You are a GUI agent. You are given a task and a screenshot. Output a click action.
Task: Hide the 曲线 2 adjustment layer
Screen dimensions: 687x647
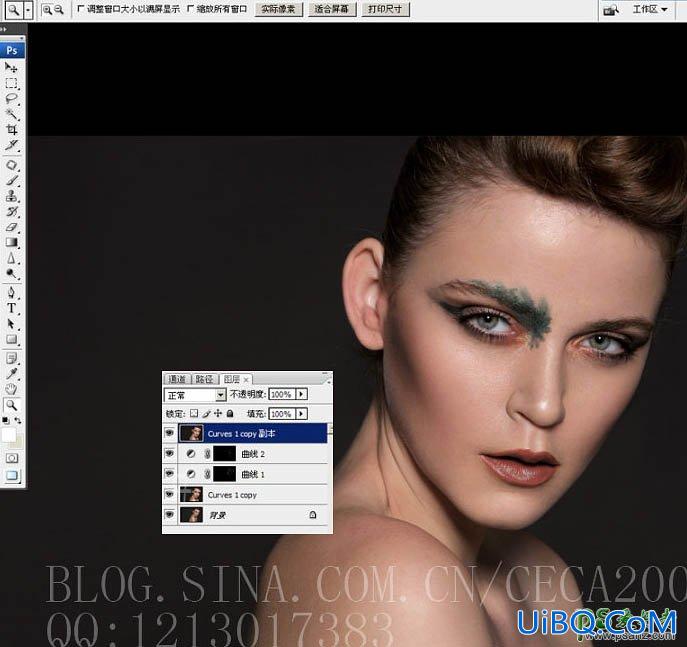tap(170, 454)
